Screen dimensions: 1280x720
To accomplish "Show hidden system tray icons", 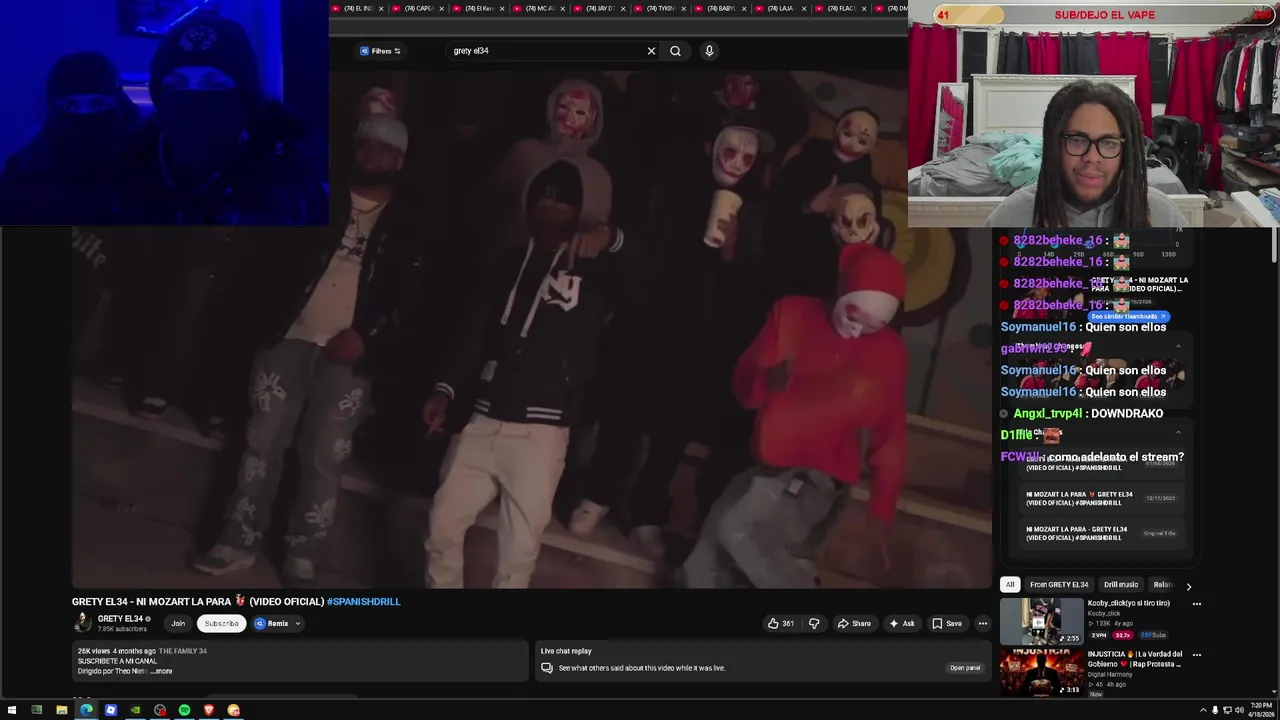I will [1203, 710].
